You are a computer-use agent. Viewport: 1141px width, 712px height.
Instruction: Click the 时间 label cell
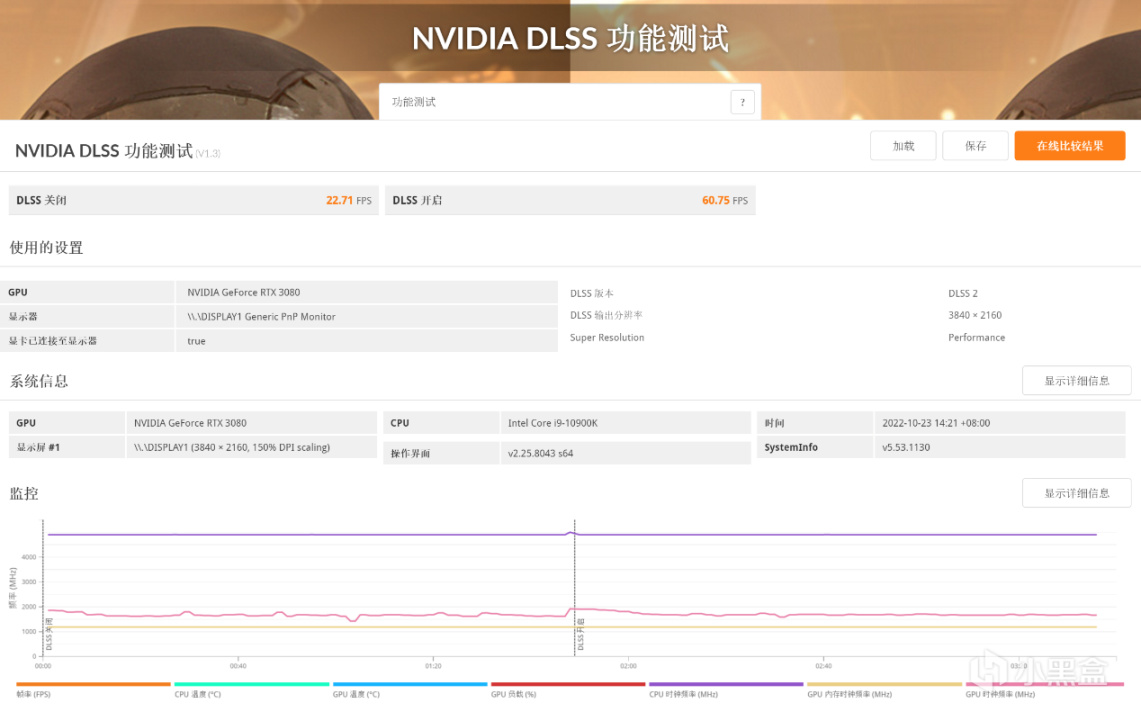tap(815, 423)
